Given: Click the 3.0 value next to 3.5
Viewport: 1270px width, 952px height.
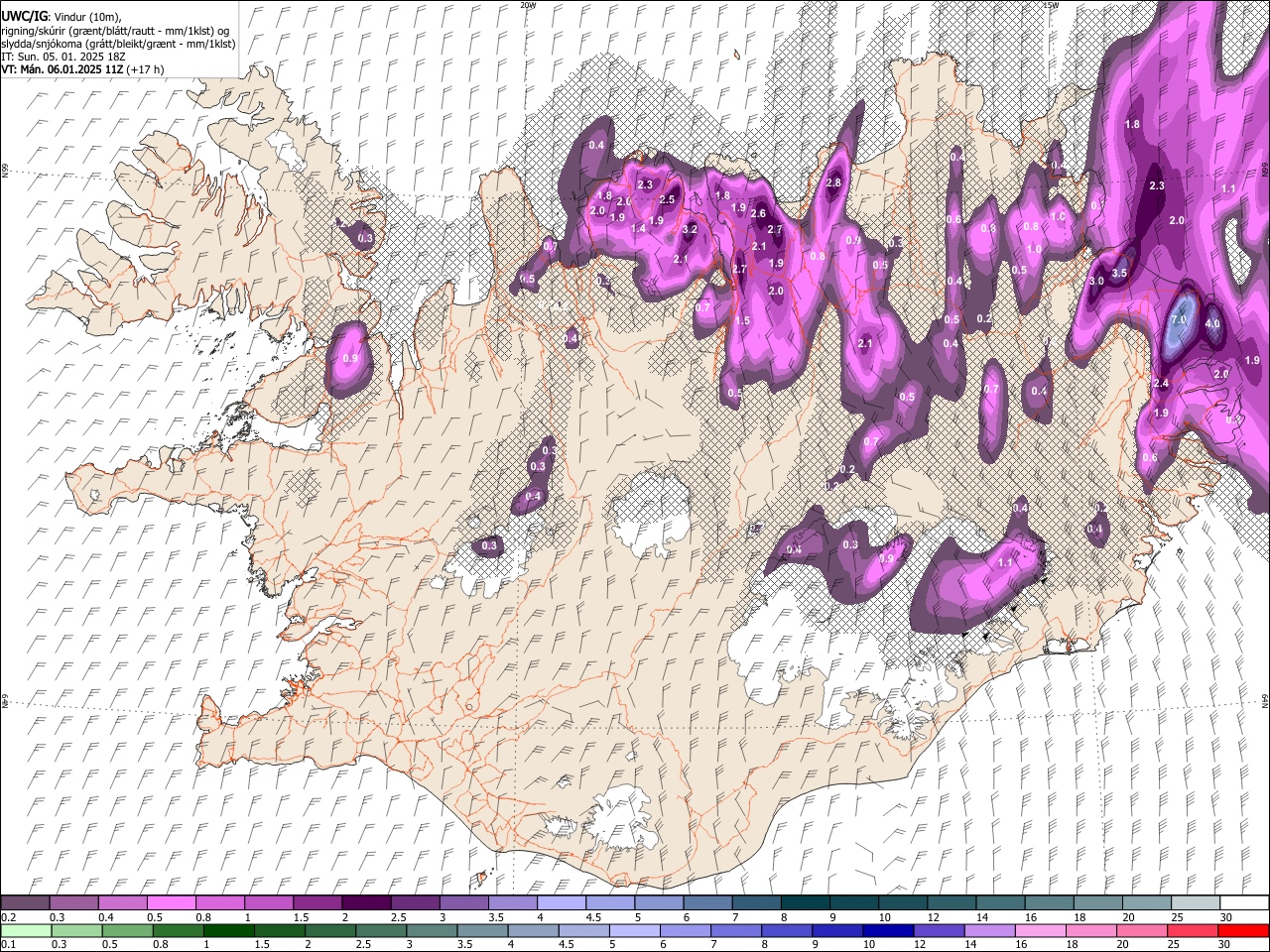Looking at the screenshot, I should click(1096, 282).
